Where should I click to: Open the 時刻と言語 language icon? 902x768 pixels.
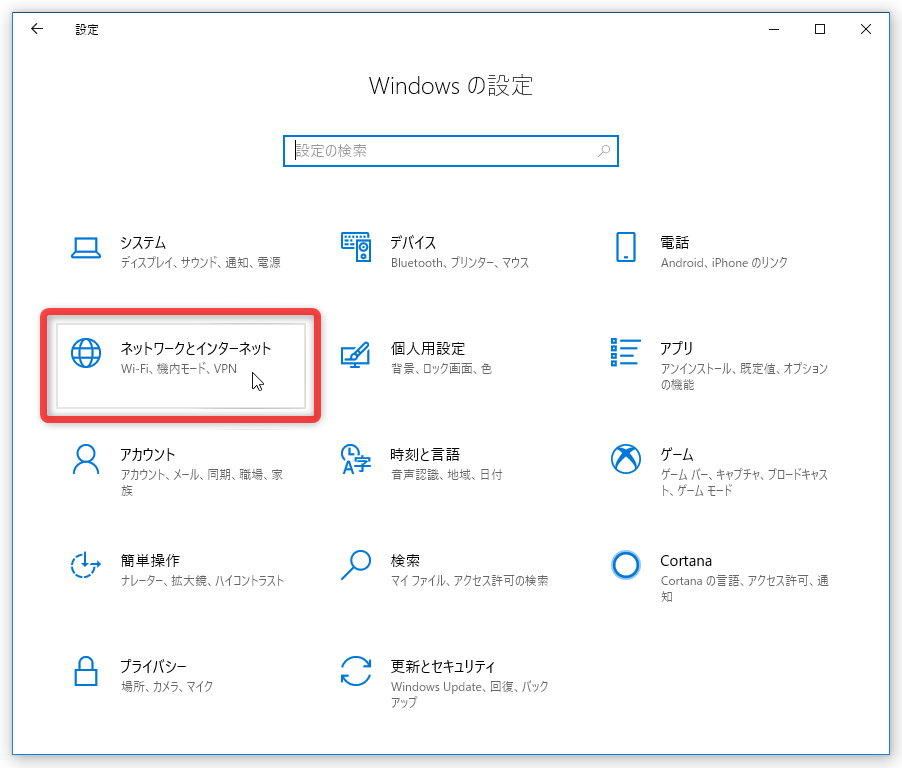(x=356, y=459)
